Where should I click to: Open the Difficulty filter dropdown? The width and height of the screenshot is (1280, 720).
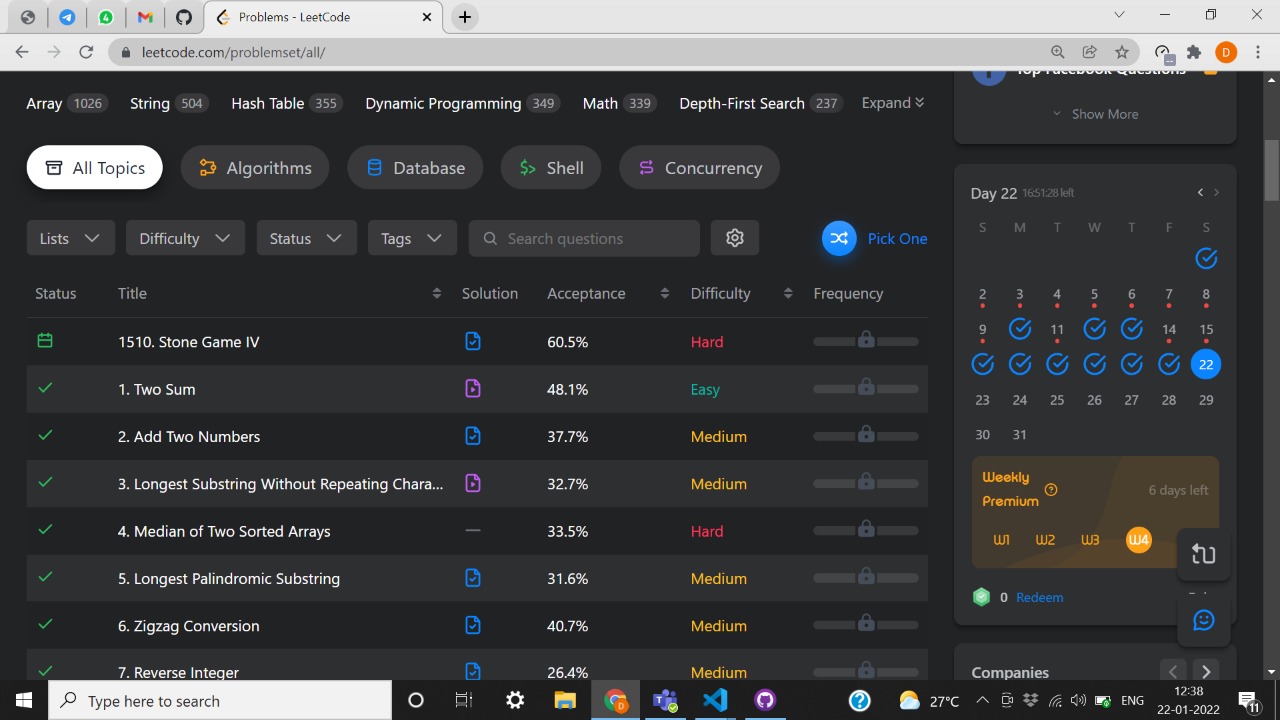[185, 238]
